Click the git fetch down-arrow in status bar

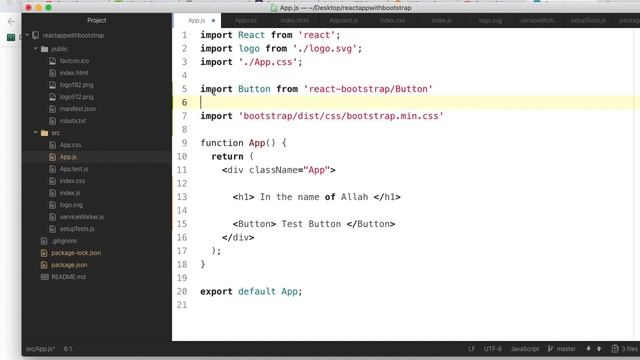[588, 349]
